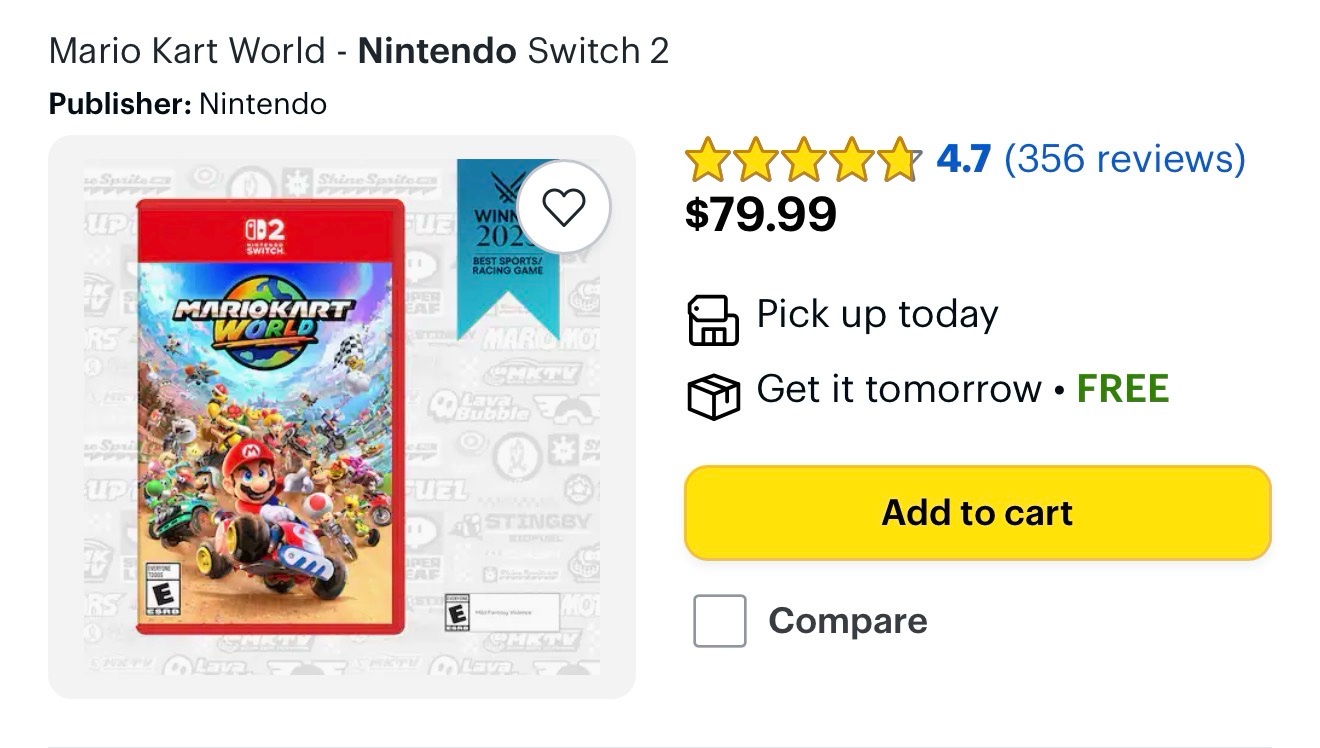Click the Publisher: Nintendo text
The height and width of the screenshot is (748, 1320).
[x=187, y=104]
